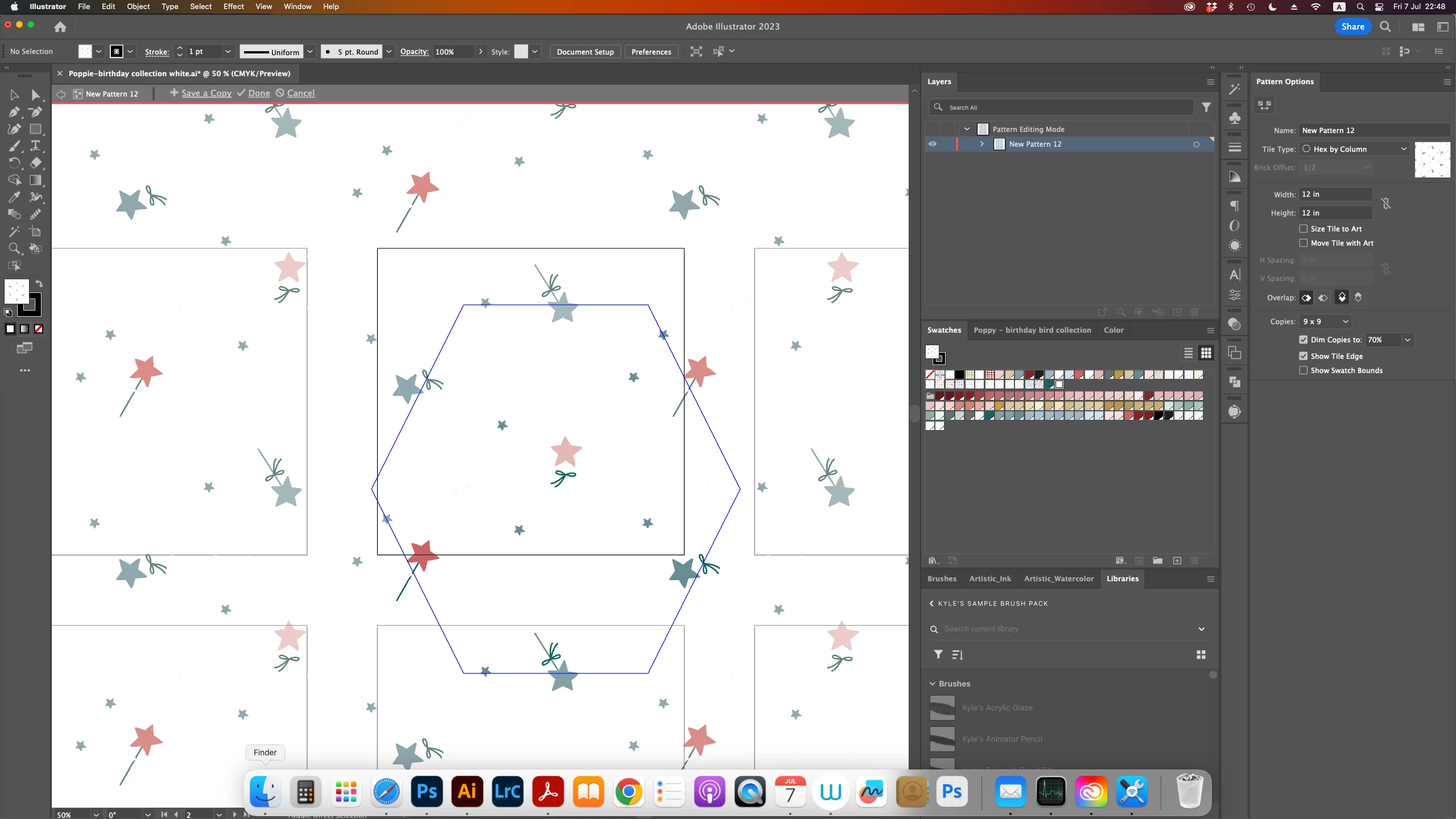Select the Gradient tool
This screenshot has width=1456, height=819.
(x=35, y=180)
